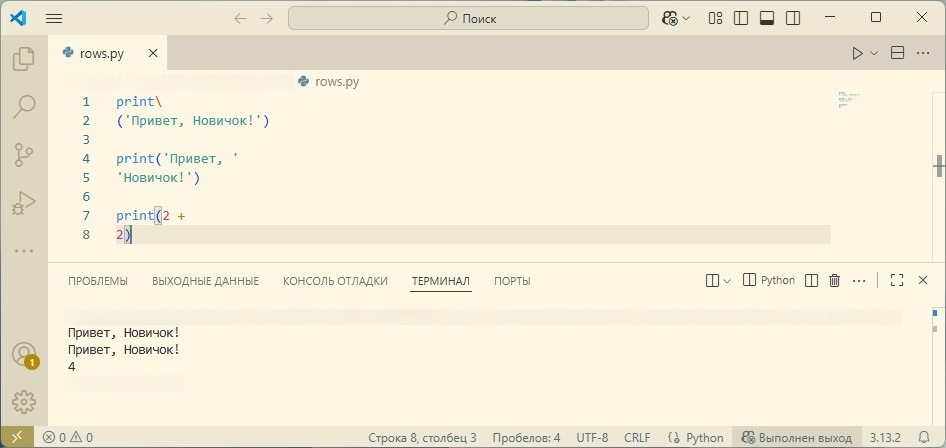Click the editor vertical scrollbar marker
946x448 pixels.
click(939, 165)
